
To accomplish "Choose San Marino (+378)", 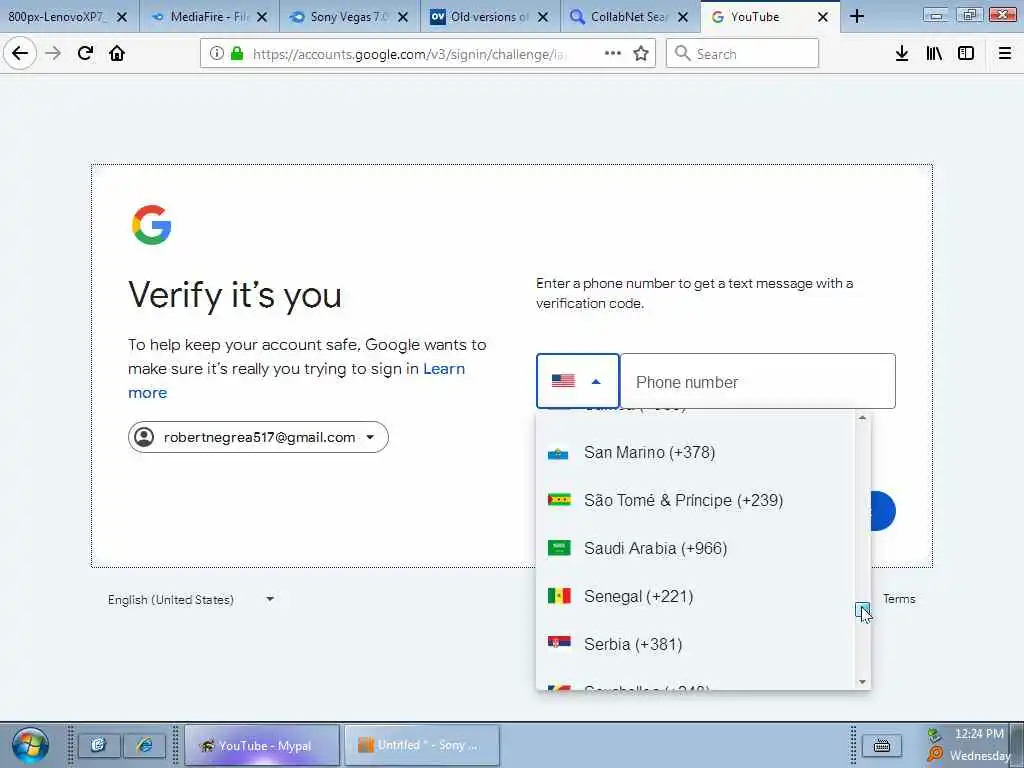I will pos(696,453).
